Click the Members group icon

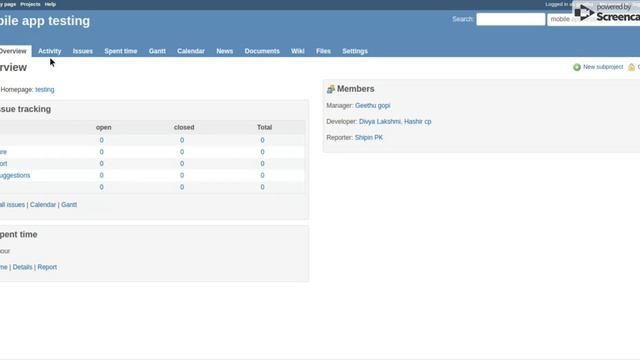pos(331,89)
